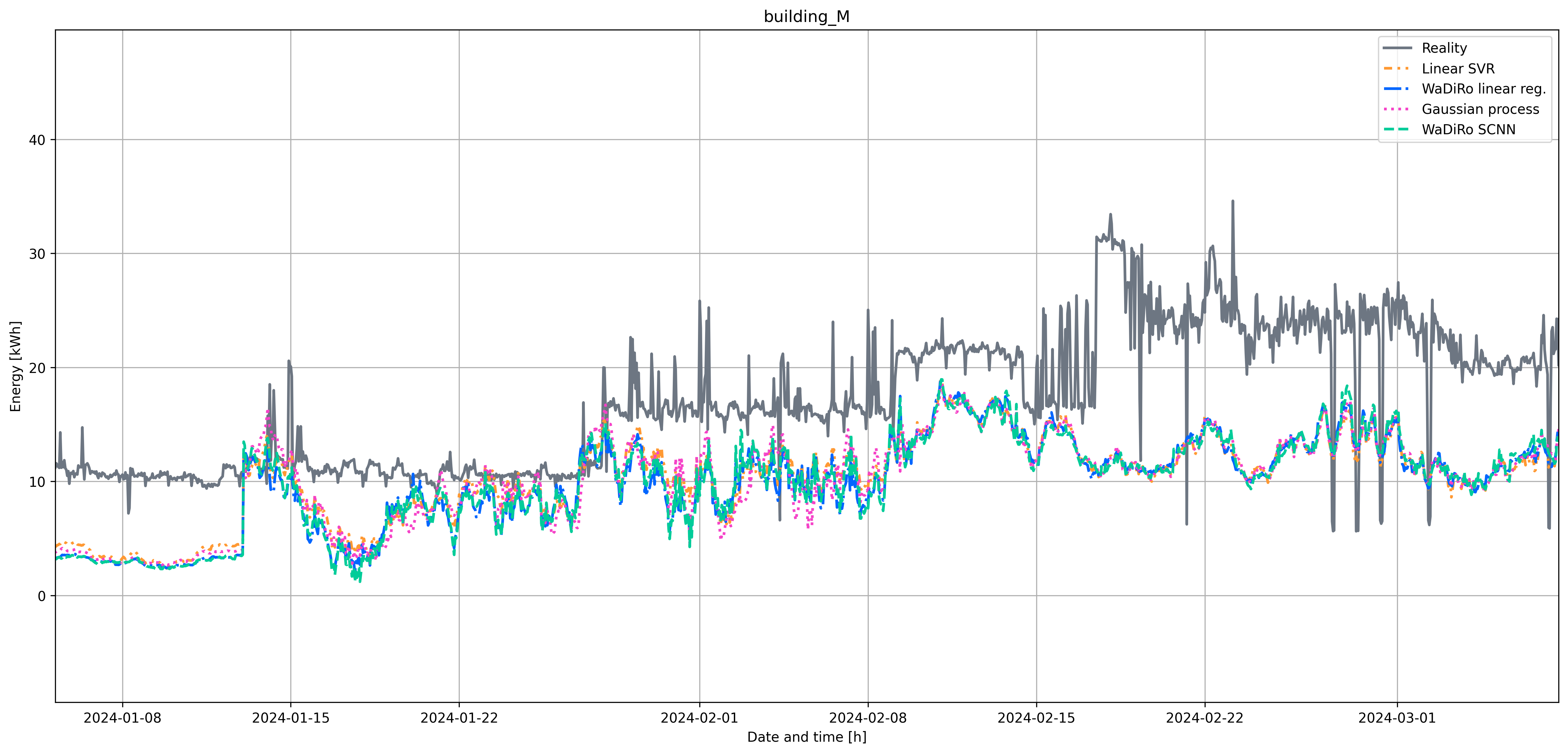Click the 0 y-axis tick label
The height and width of the screenshot is (754, 1568).
41,596
